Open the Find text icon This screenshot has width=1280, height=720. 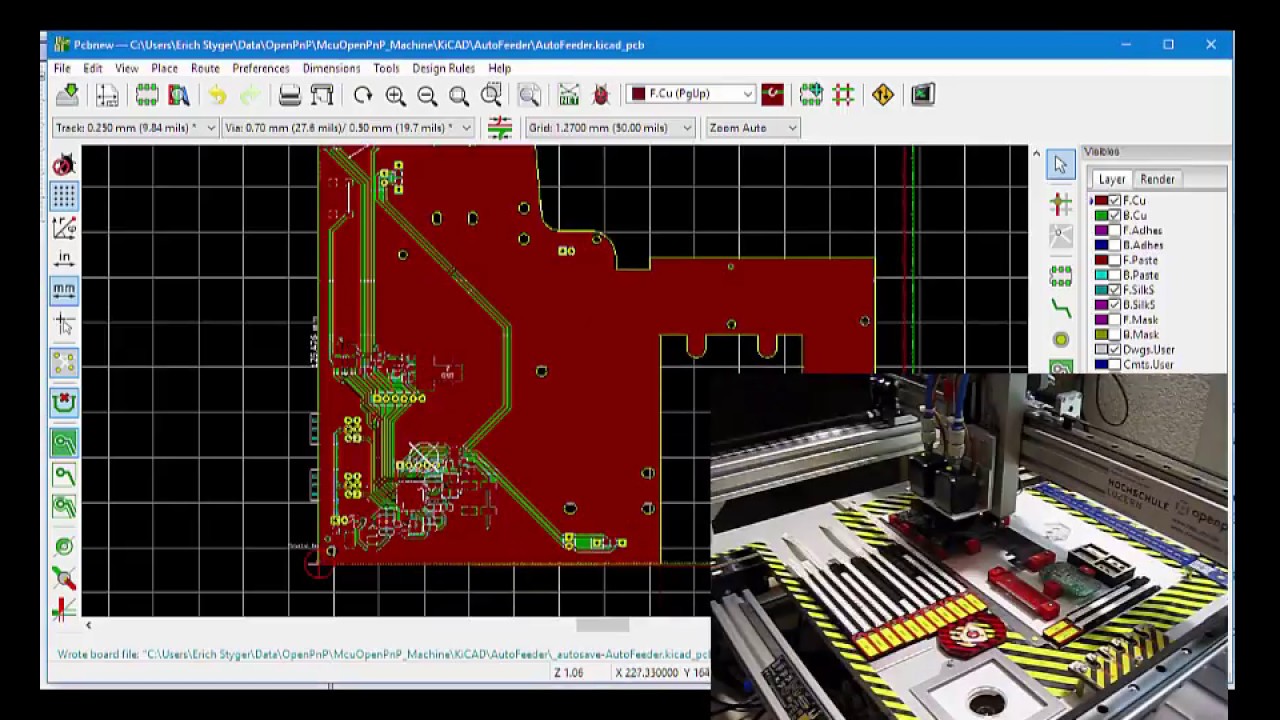pyautogui.click(x=529, y=95)
